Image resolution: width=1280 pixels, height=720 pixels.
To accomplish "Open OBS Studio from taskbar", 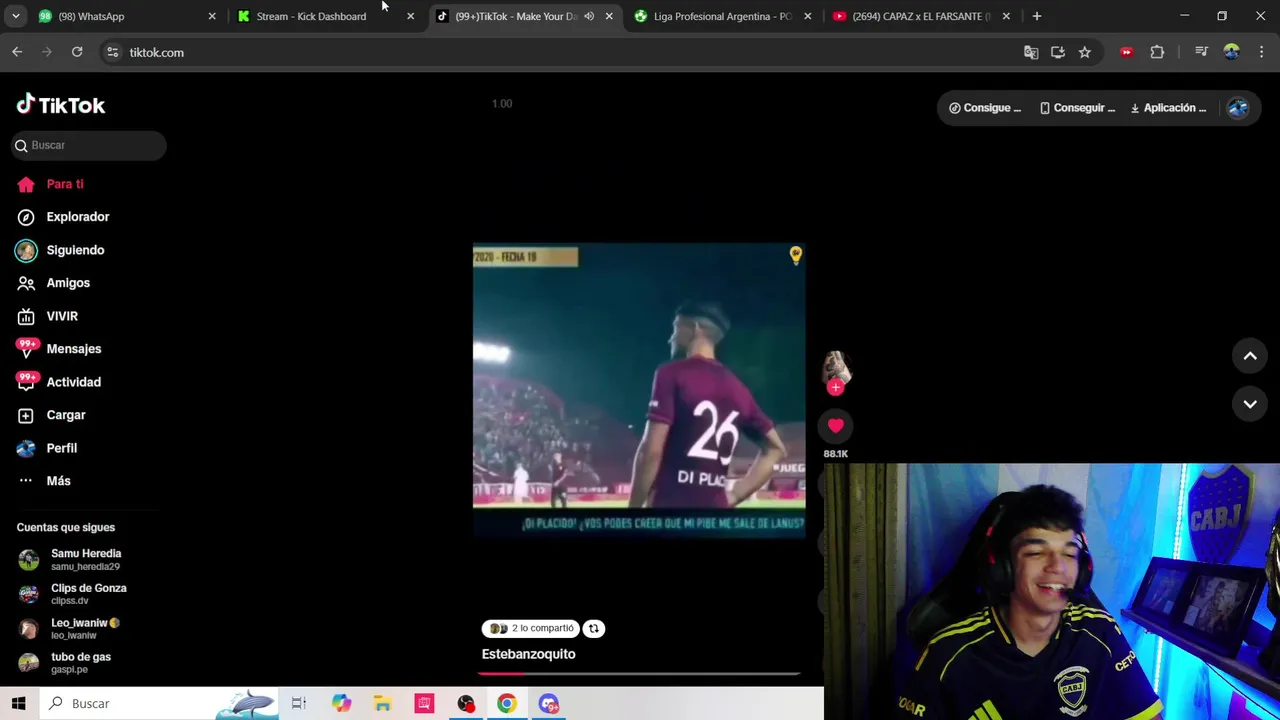I will 466,704.
